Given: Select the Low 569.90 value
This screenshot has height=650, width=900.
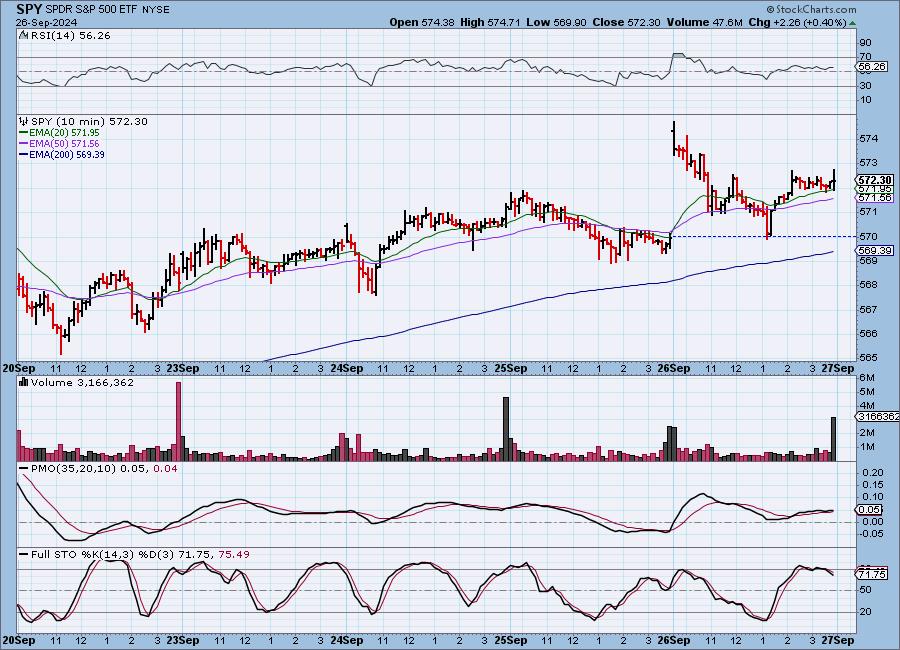Looking at the screenshot, I should click(x=556, y=22).
